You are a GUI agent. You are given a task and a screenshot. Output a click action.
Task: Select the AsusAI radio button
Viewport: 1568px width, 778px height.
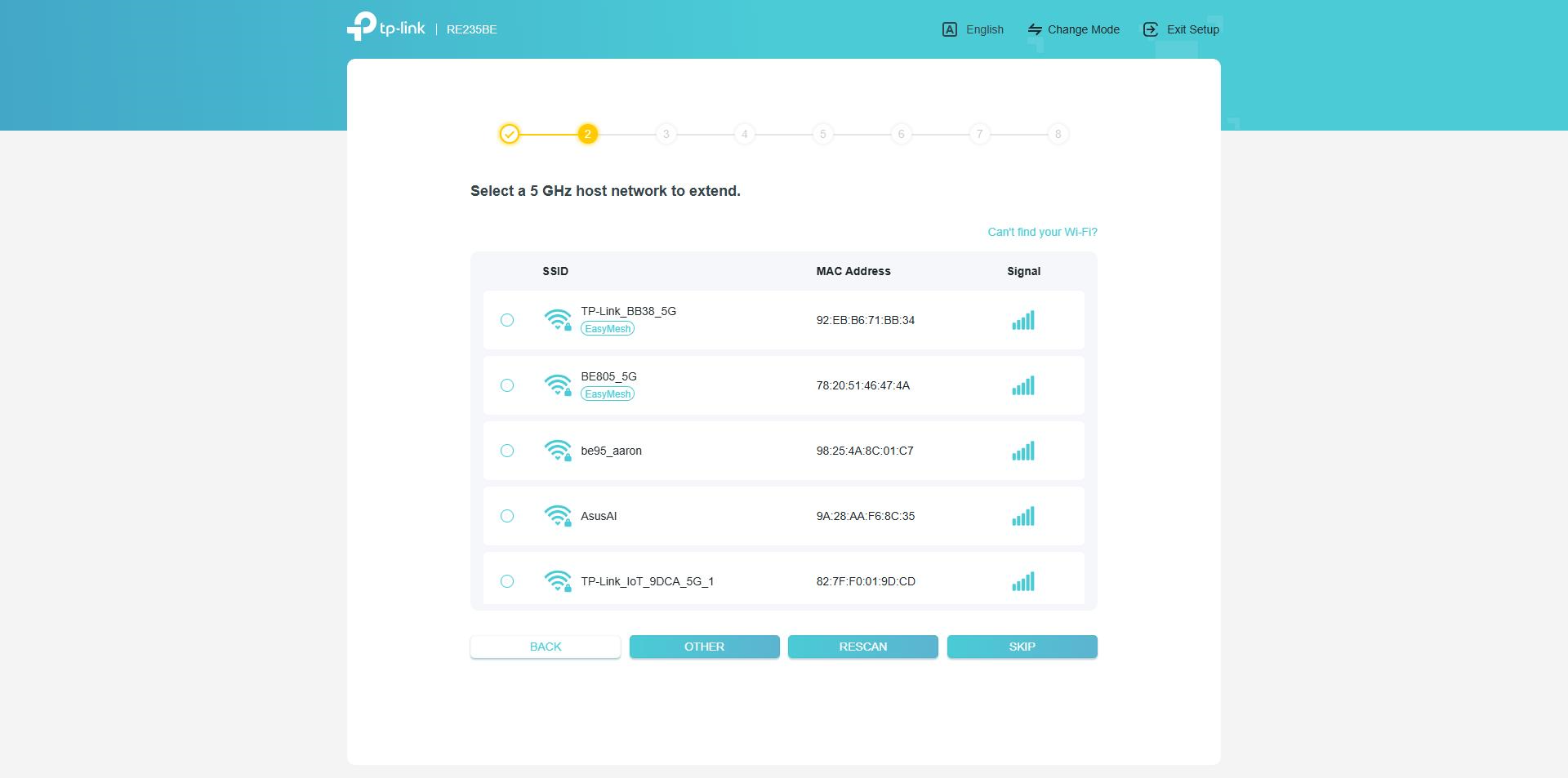coord(507,516)
